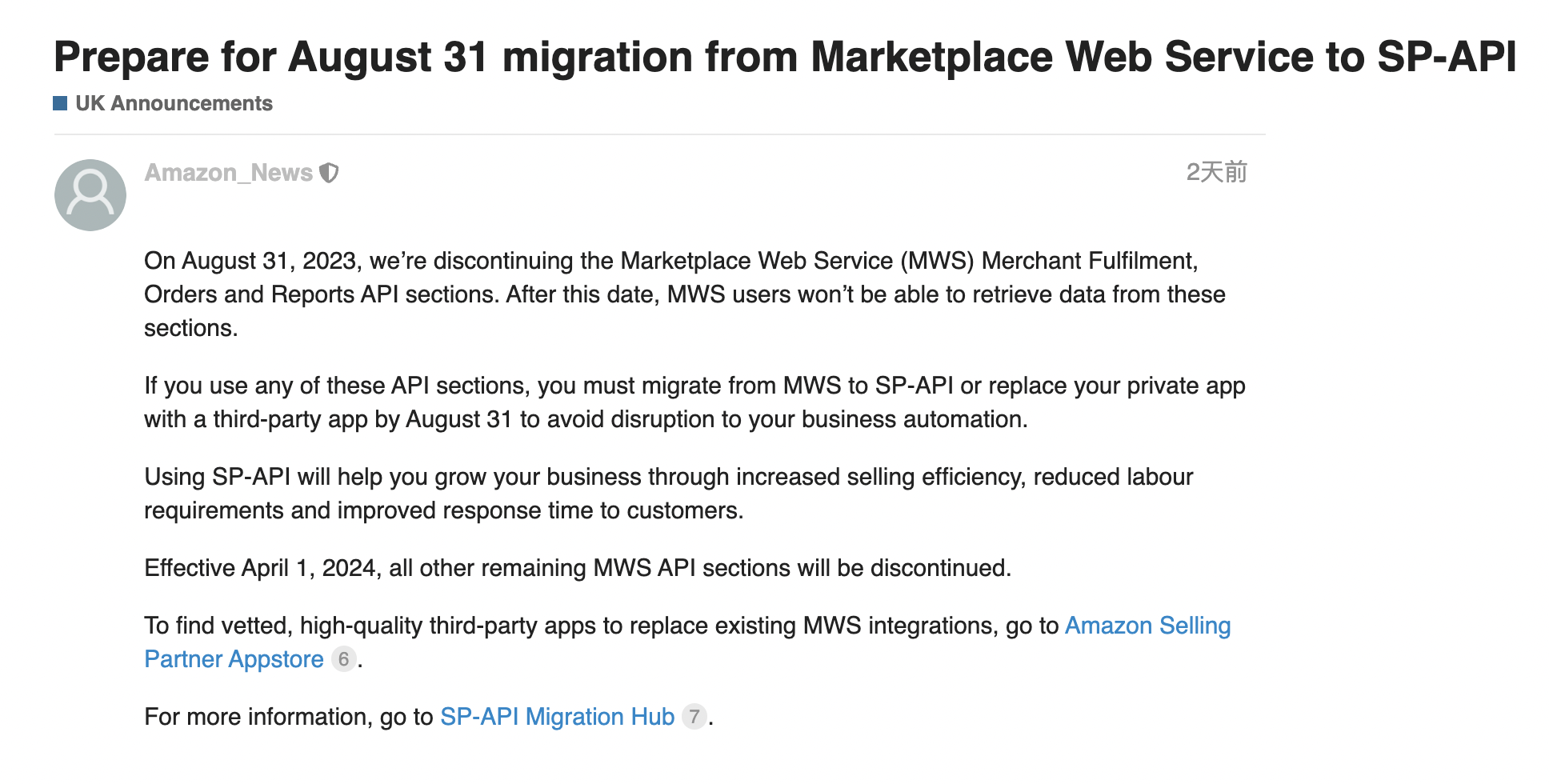1549x784 pixels.
Task: Open the SP-API Migration Hub link
Action: click(557, 717)
